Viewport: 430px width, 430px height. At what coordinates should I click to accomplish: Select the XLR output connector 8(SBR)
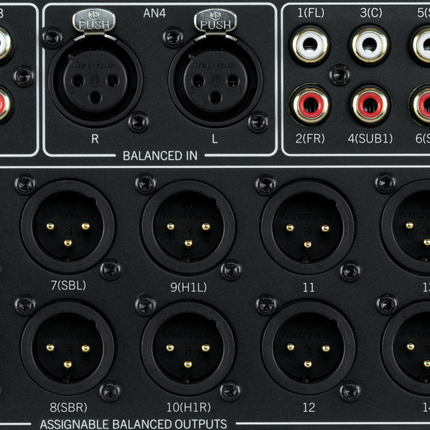click(x=68, y=348)
